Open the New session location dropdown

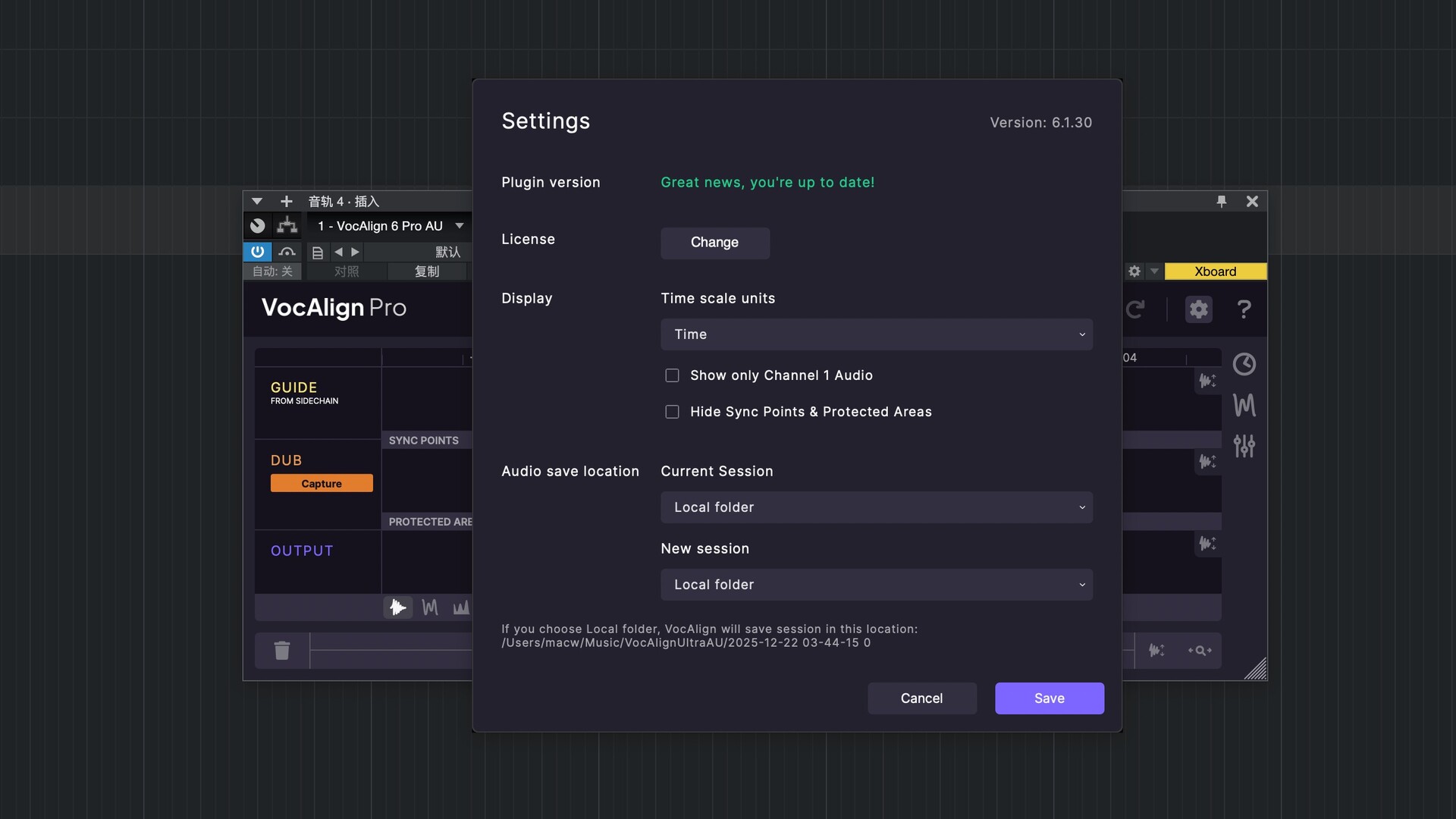[876, 585]
